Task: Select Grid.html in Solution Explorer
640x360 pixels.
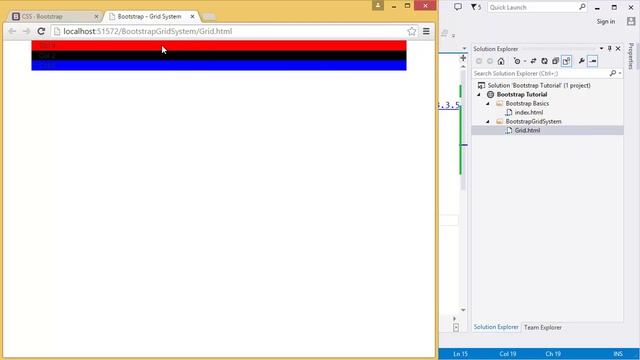Action: pos(527,130)
